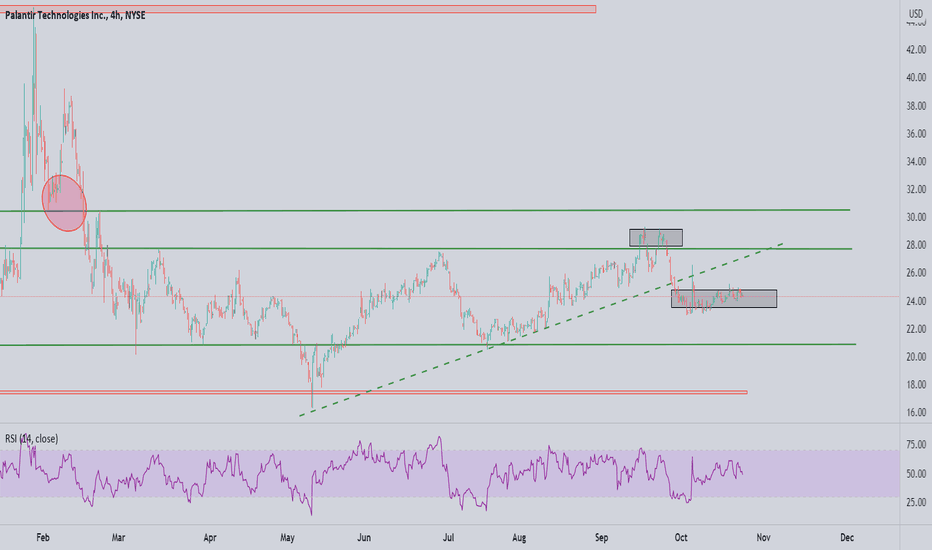
Task: Click the 20.00 price axis label
Action: pos(916,357)
